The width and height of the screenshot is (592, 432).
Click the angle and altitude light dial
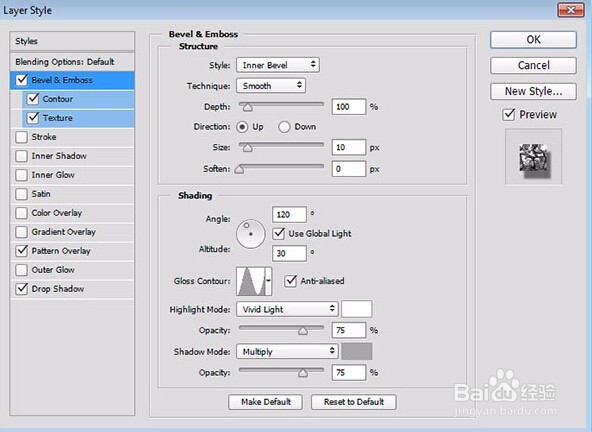click(251, 234)
